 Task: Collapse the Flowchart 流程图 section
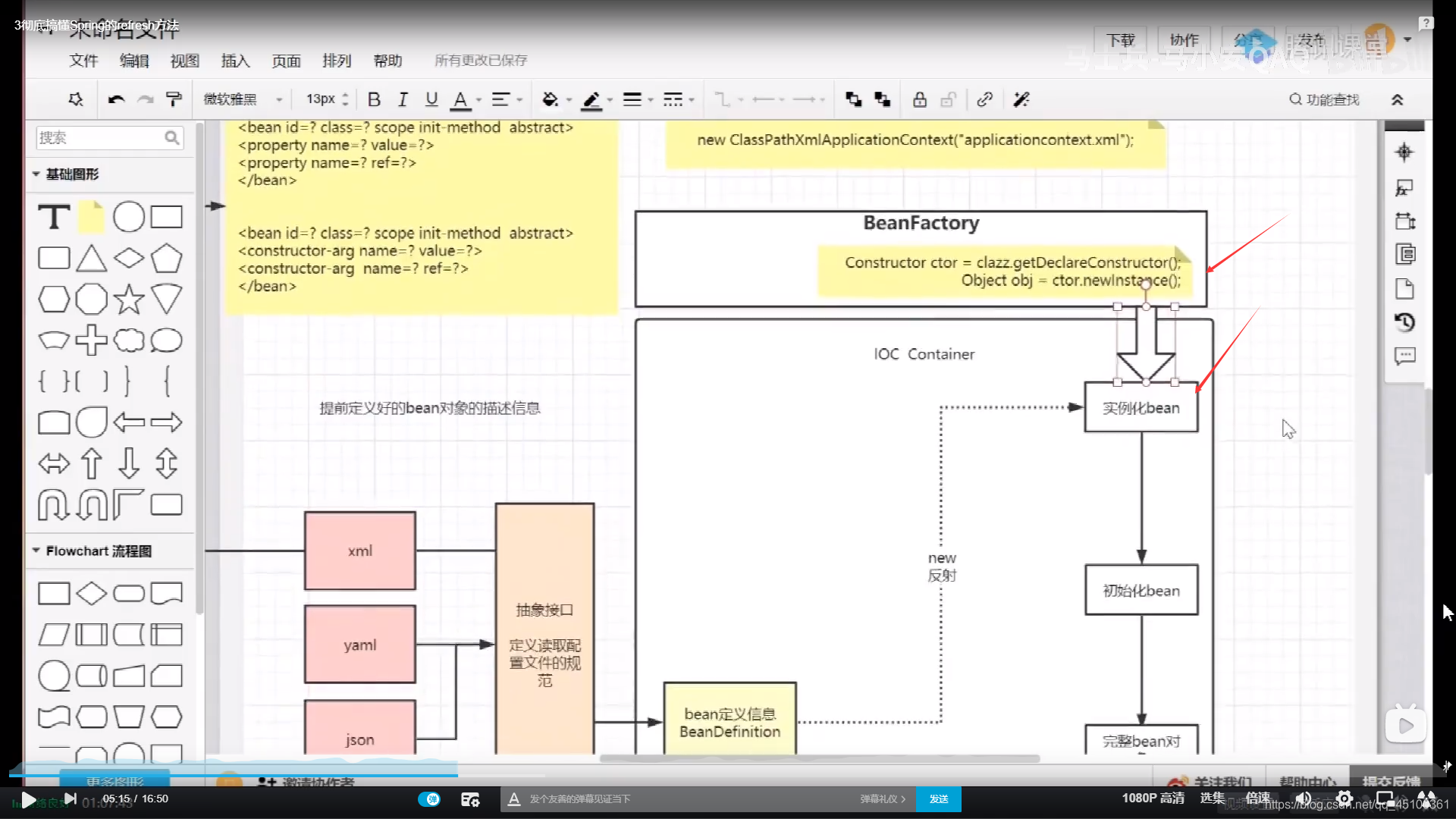click(36, 551)
